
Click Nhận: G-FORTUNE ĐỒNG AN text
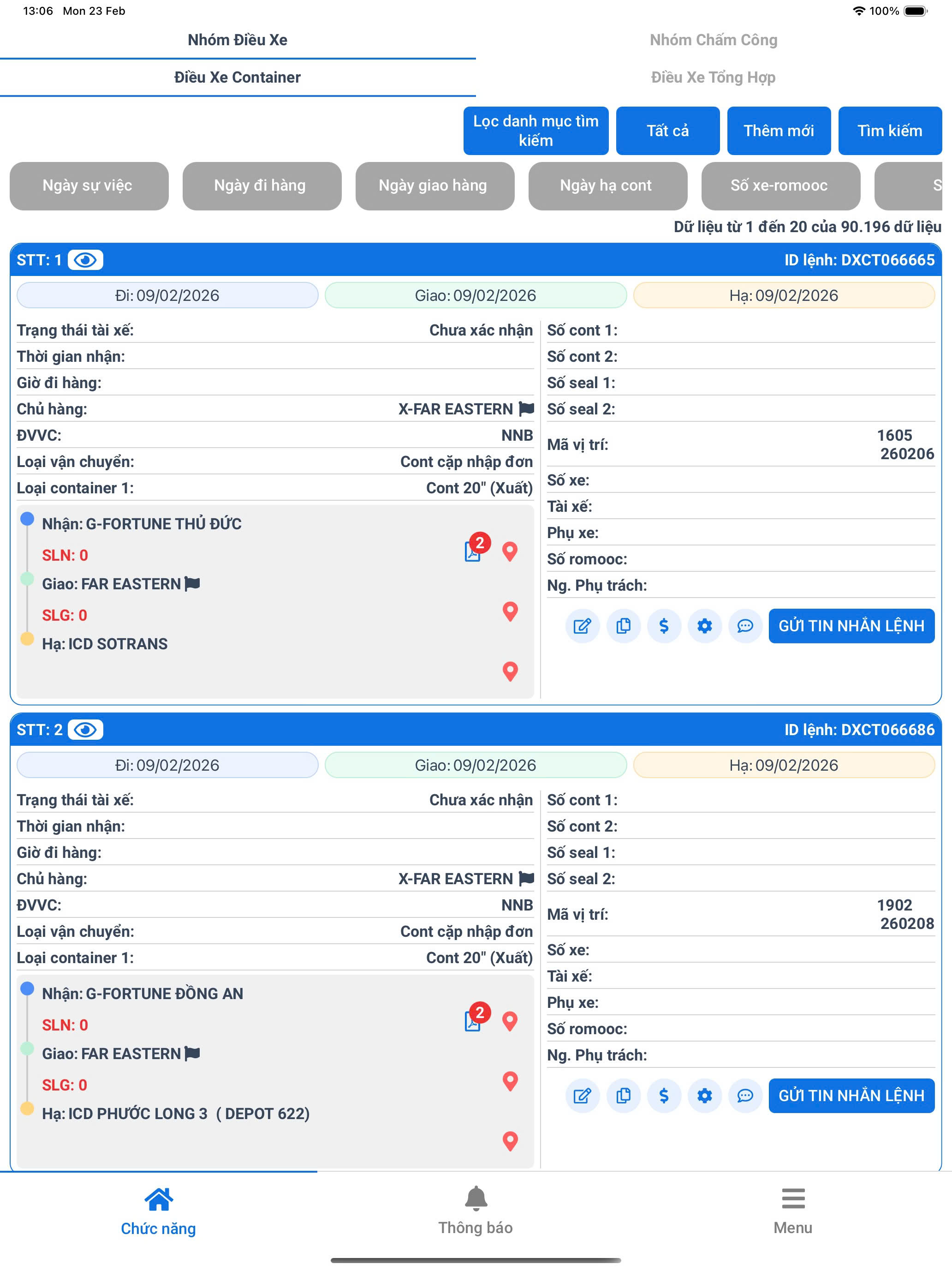pyautogui.click(x=143, y=993)
